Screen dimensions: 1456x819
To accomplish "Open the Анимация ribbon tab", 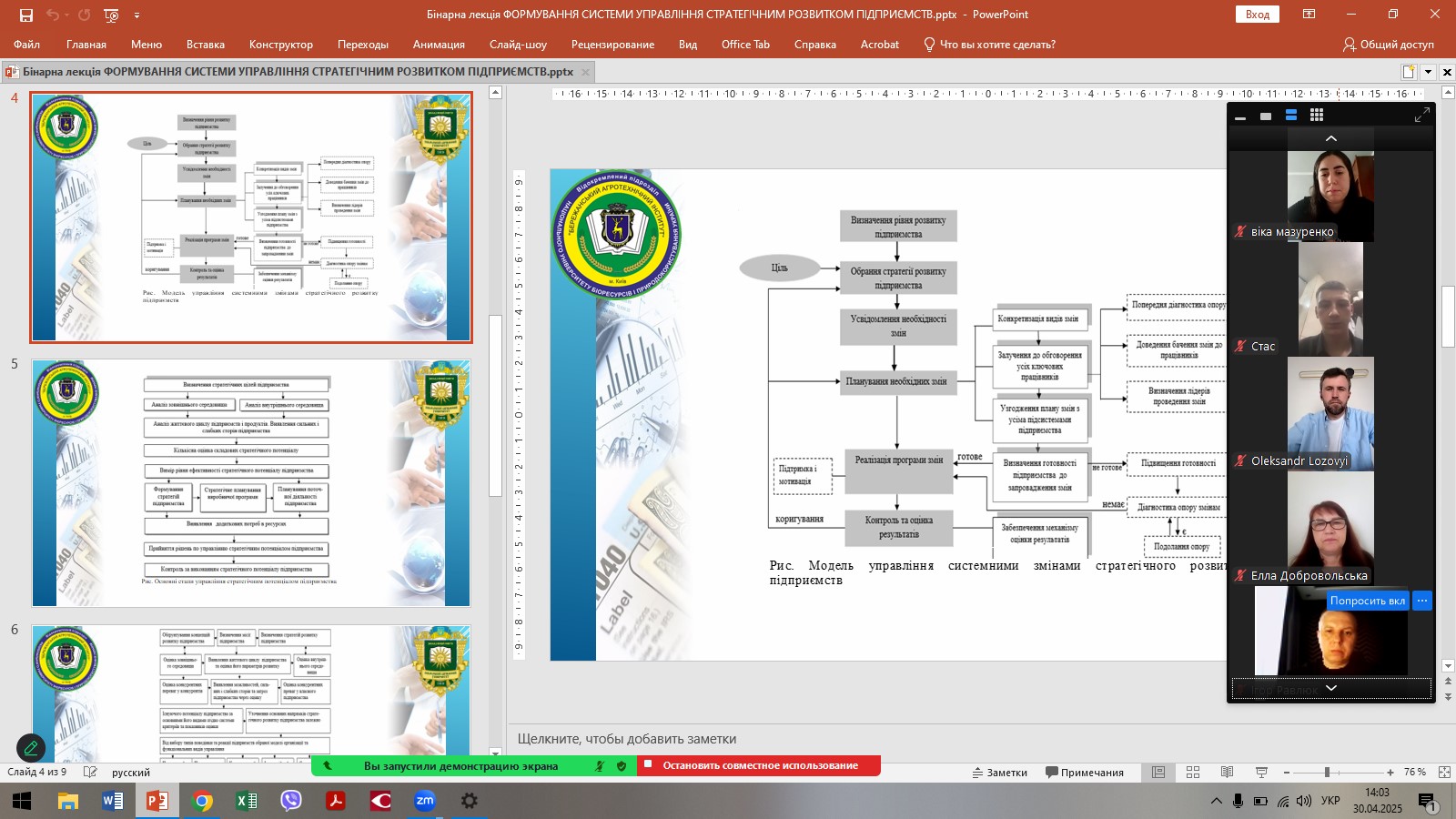I will point(439,44).
